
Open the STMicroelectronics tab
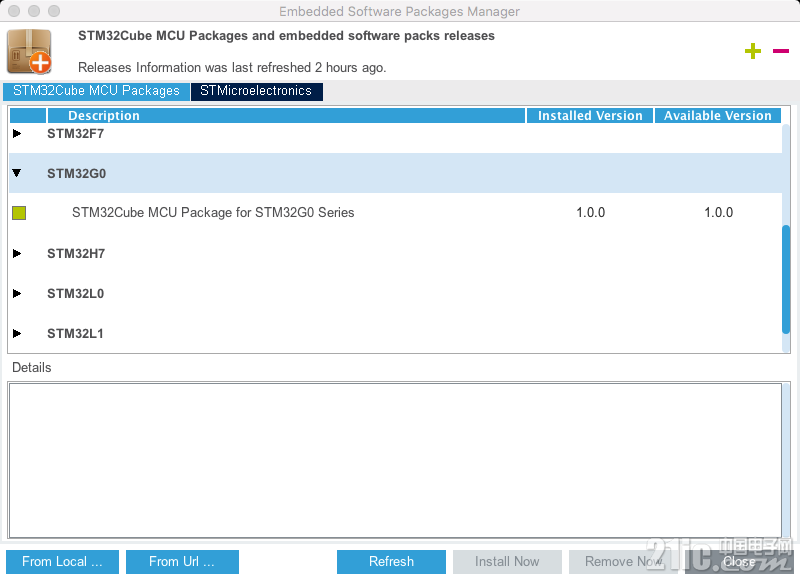tap(256, 91)
